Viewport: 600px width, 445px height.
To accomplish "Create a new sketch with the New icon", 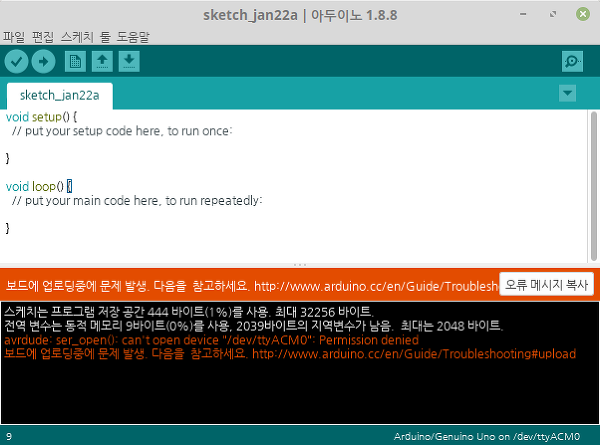I will 75,61.
